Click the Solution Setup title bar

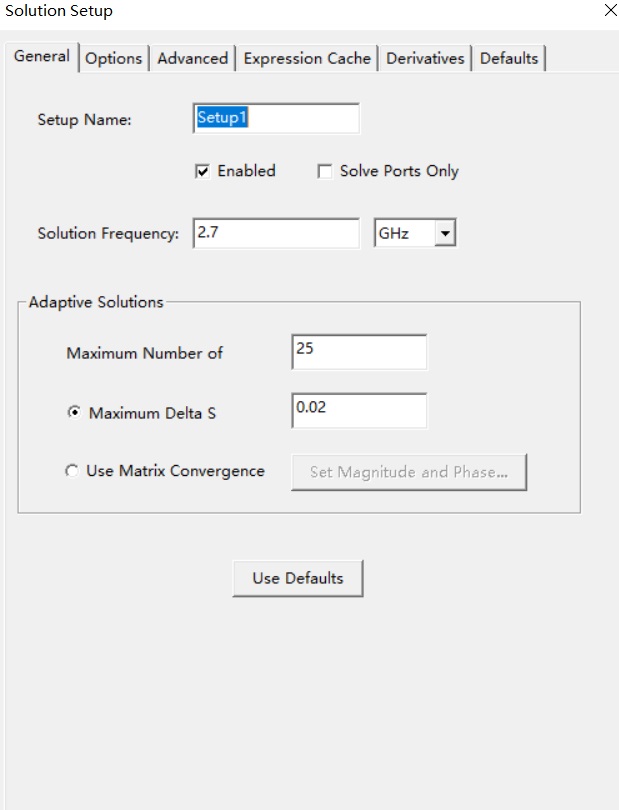(x=300, y=11)
